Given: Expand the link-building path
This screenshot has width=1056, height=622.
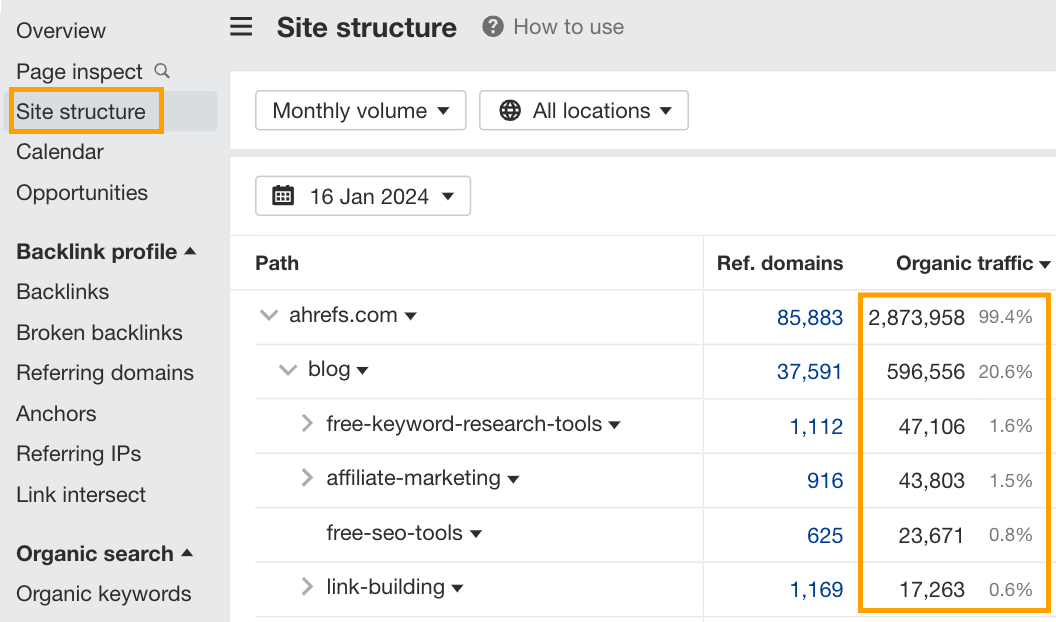Looking at the screenshot, I should point(307,588).
